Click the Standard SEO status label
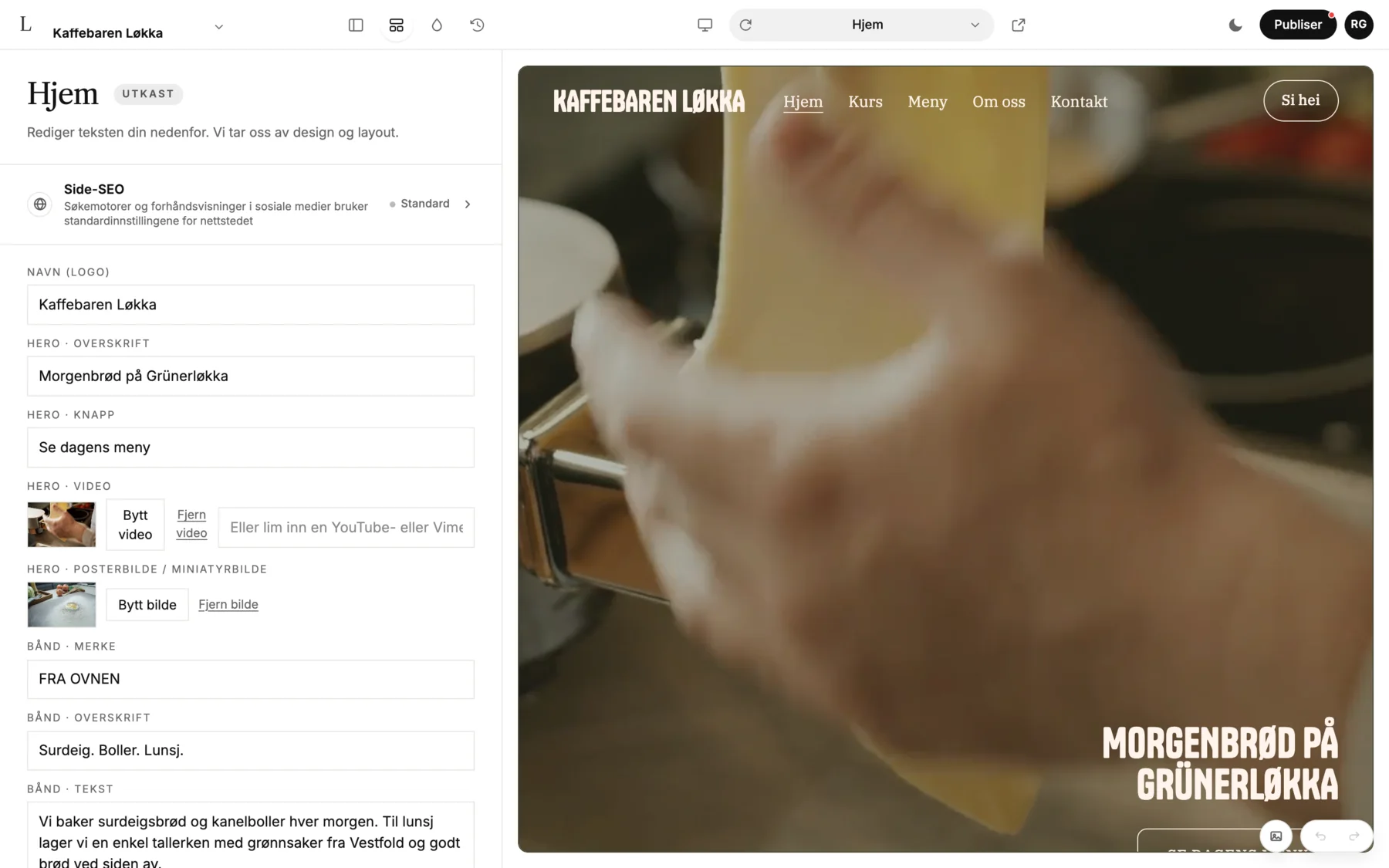 click(425, 204)
